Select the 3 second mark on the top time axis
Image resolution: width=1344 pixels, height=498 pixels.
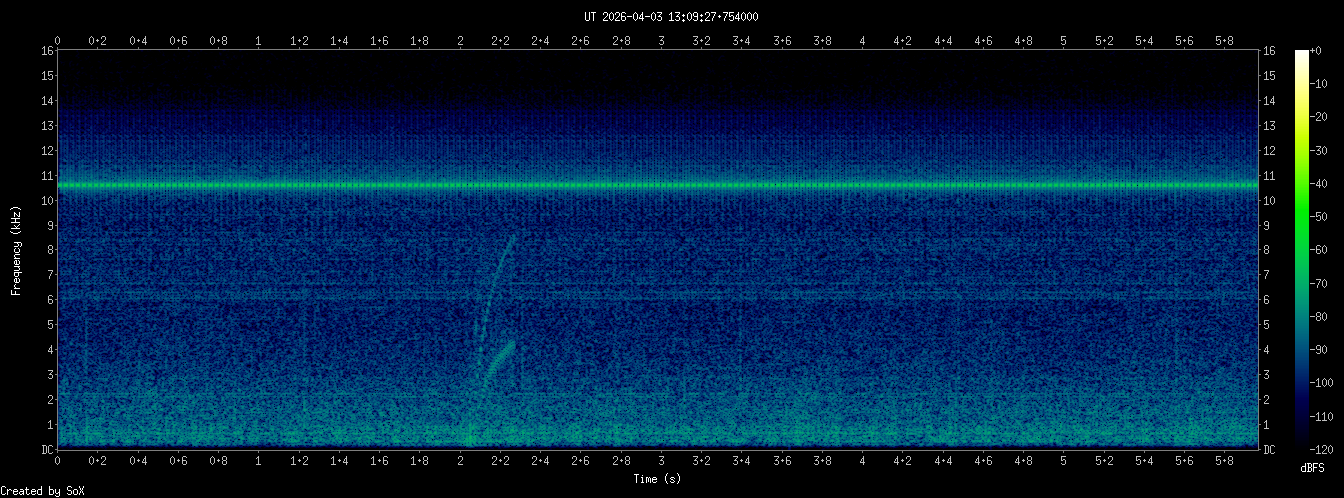coord(661,41)
